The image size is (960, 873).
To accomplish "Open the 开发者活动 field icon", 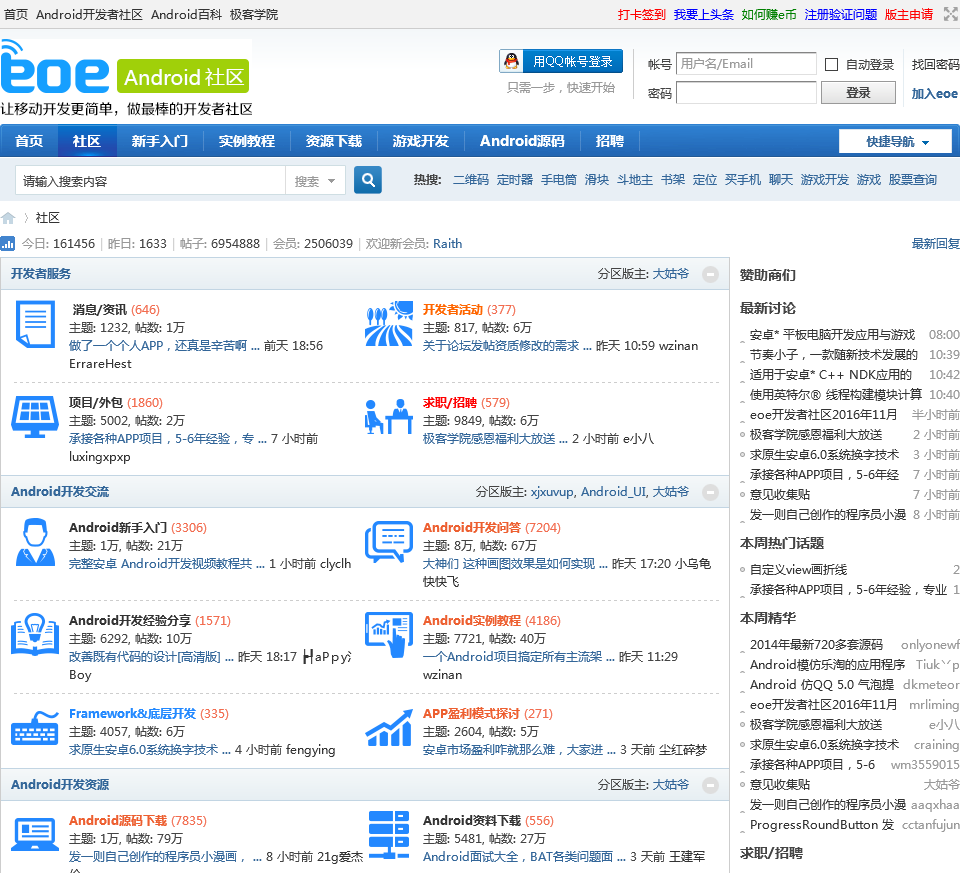I will (389, 324).
